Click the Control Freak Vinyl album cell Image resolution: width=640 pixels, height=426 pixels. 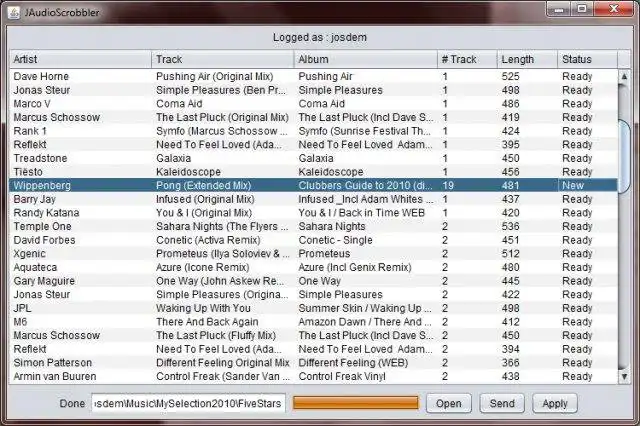tap(366, 376)
